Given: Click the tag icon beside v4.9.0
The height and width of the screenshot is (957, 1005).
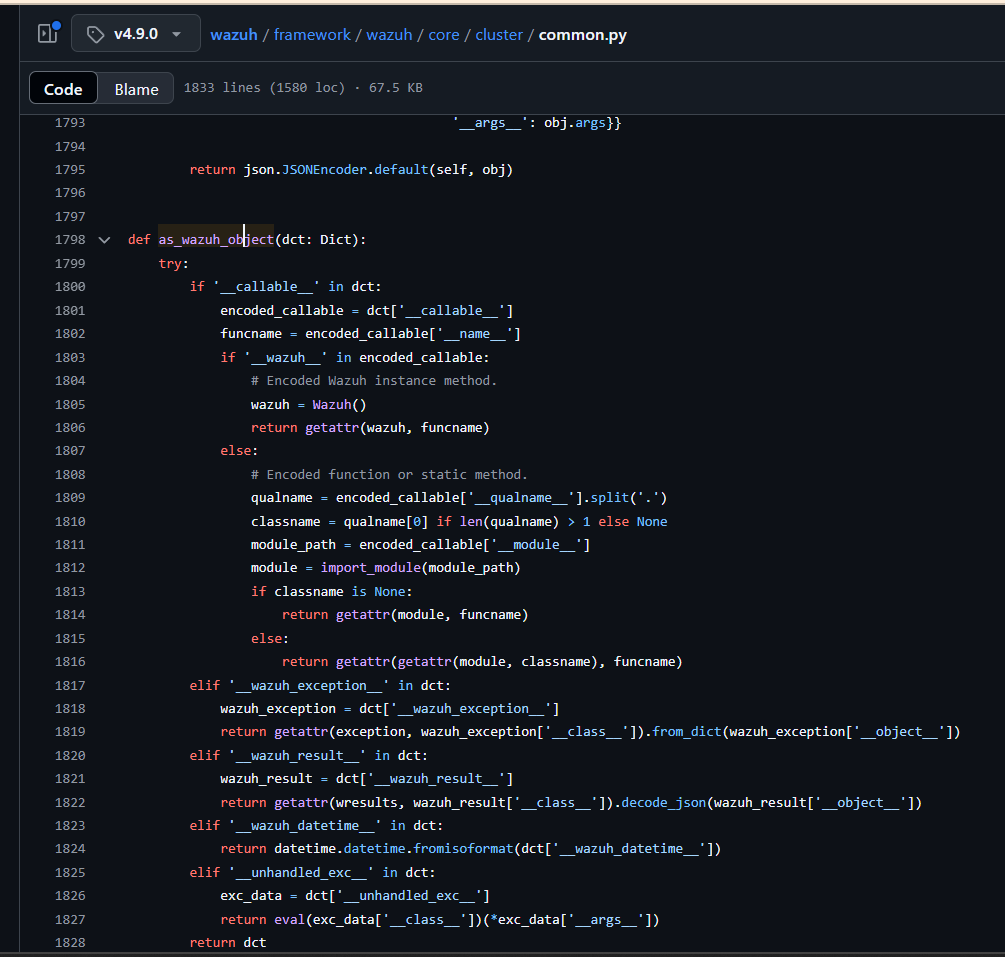Looking at the screenshot, I should click(x=96, y=35).
